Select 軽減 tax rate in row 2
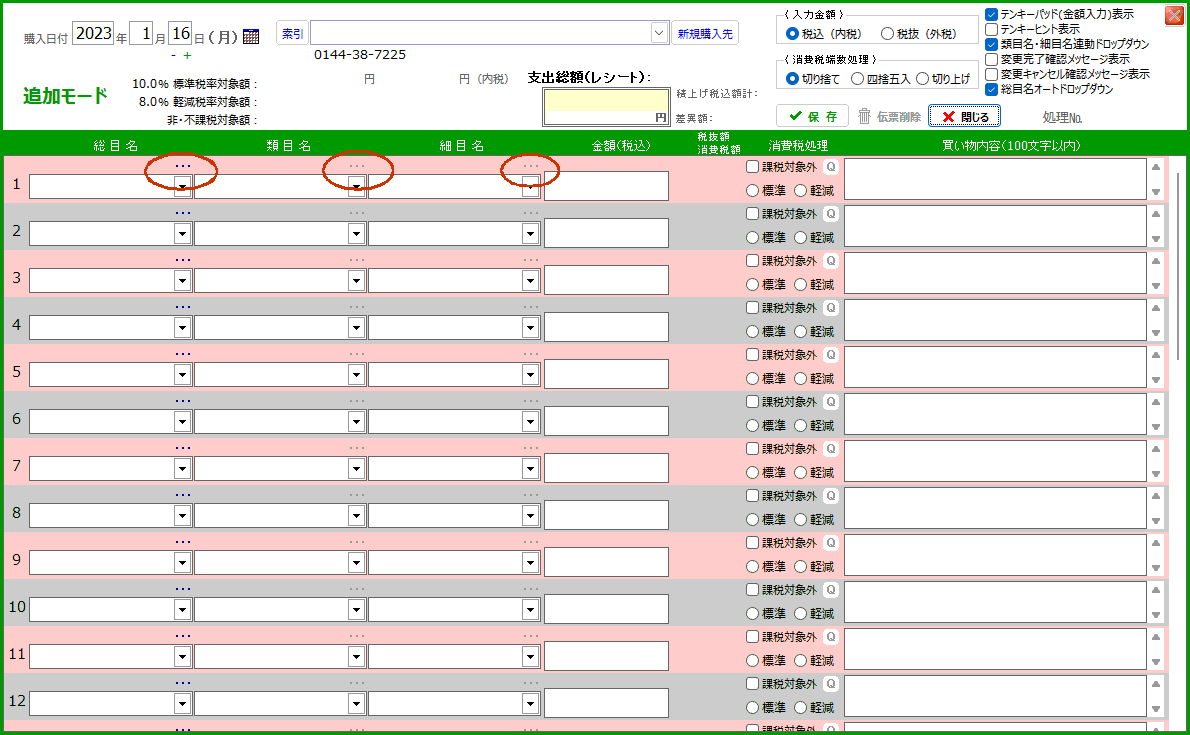 800,238
